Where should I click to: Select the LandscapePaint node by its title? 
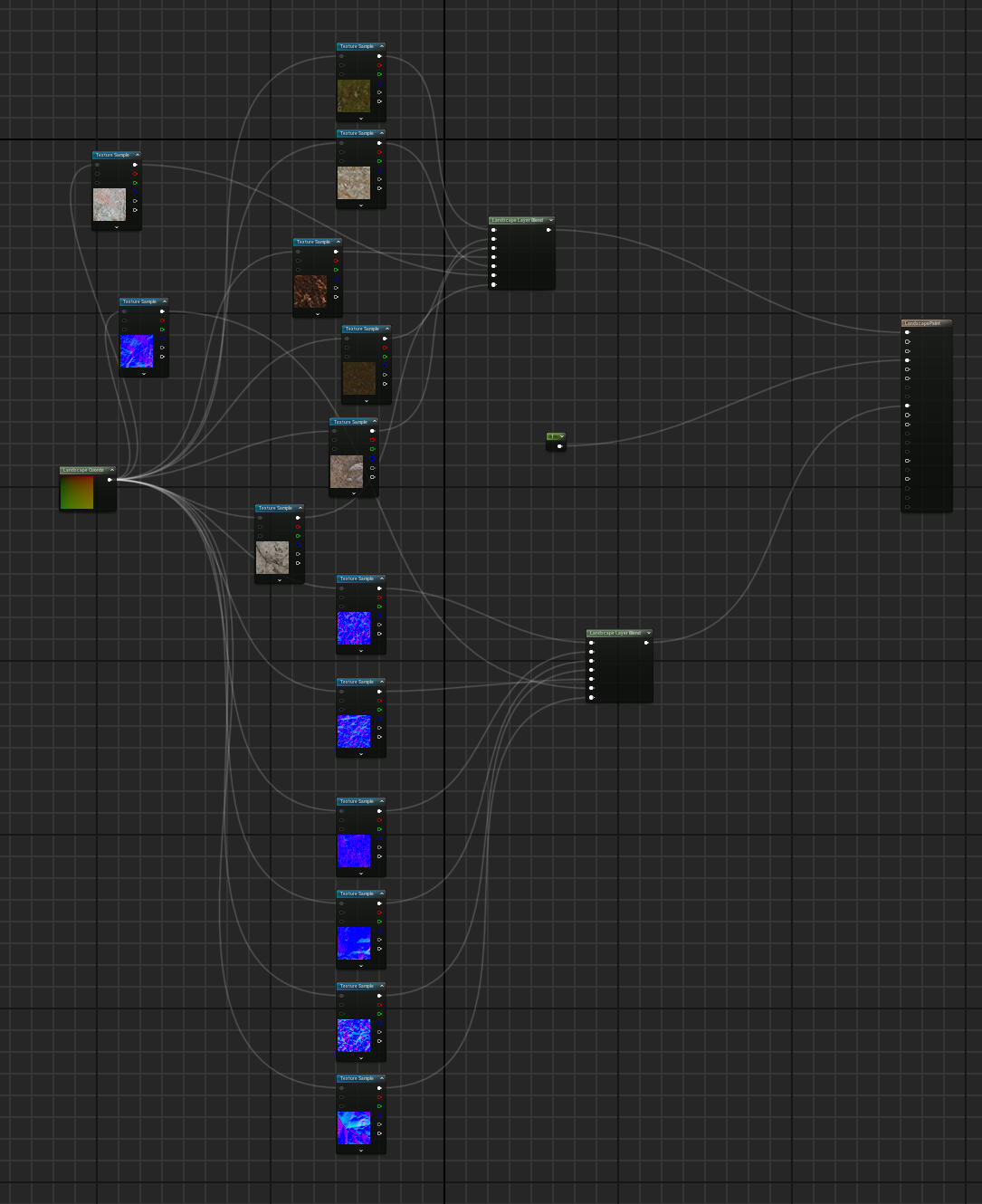[922, 323]
